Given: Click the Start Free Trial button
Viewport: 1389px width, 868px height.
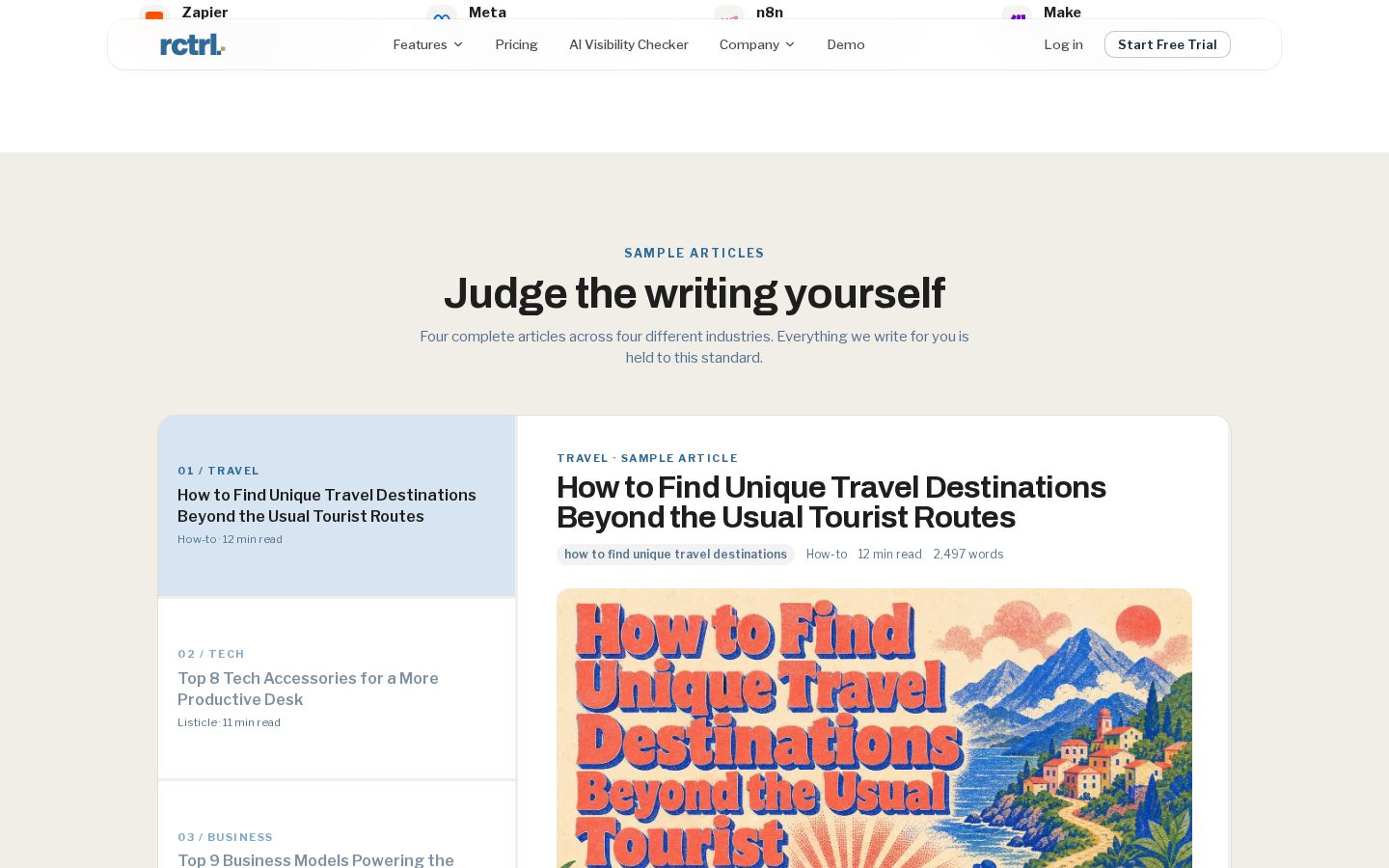Looking at the screenshot, I should click(x=1167, y=44).
